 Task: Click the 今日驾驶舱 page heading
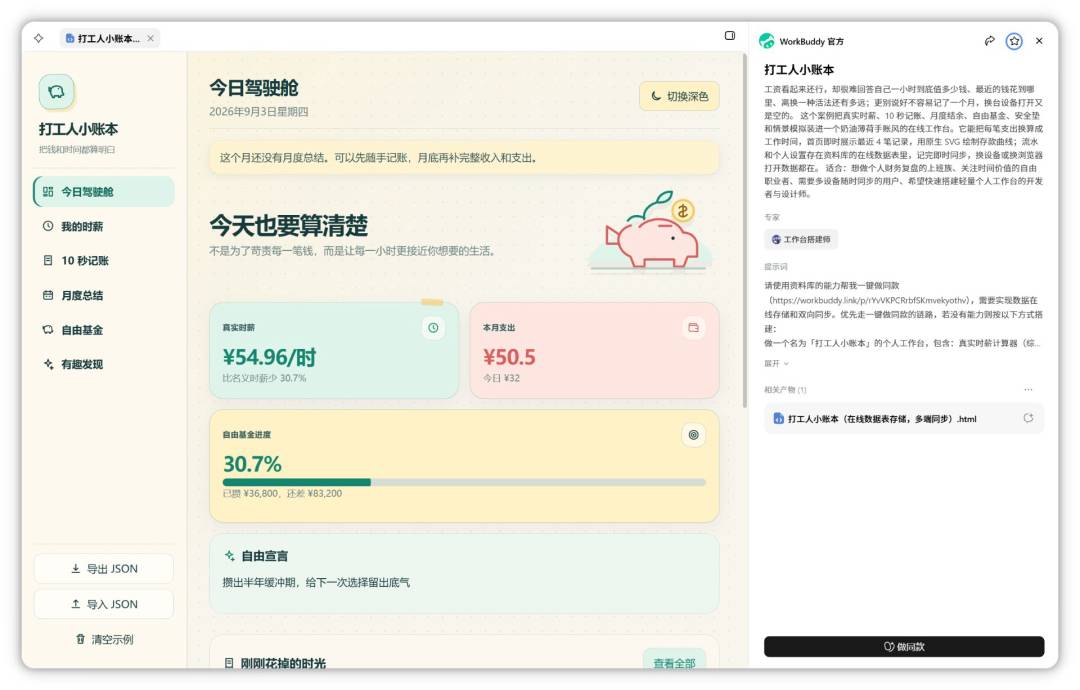pos(254,88)
